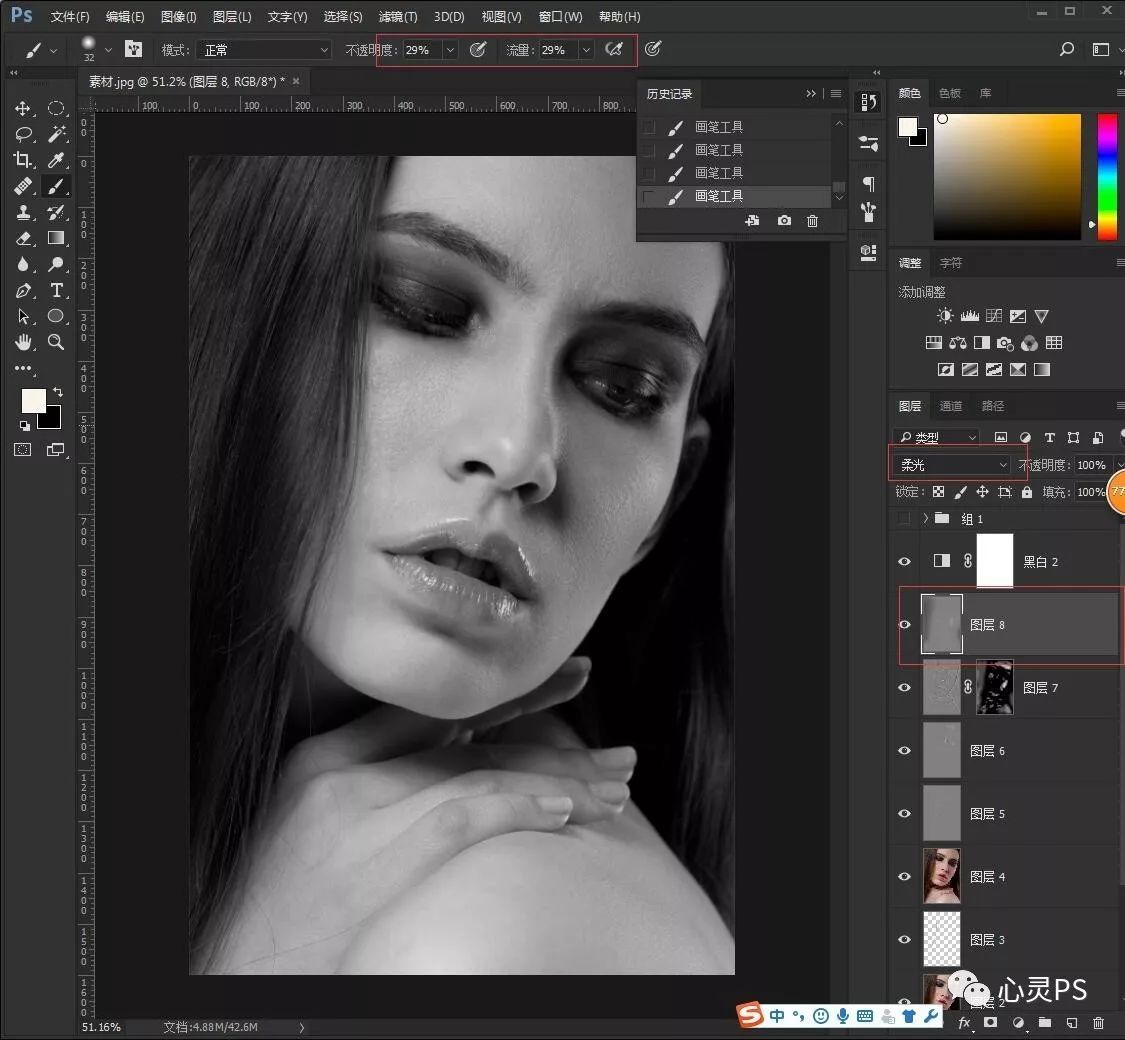Hide layer 图层 4
The height and width of the screenshot is (1040, 1125).
click(904, 876)
